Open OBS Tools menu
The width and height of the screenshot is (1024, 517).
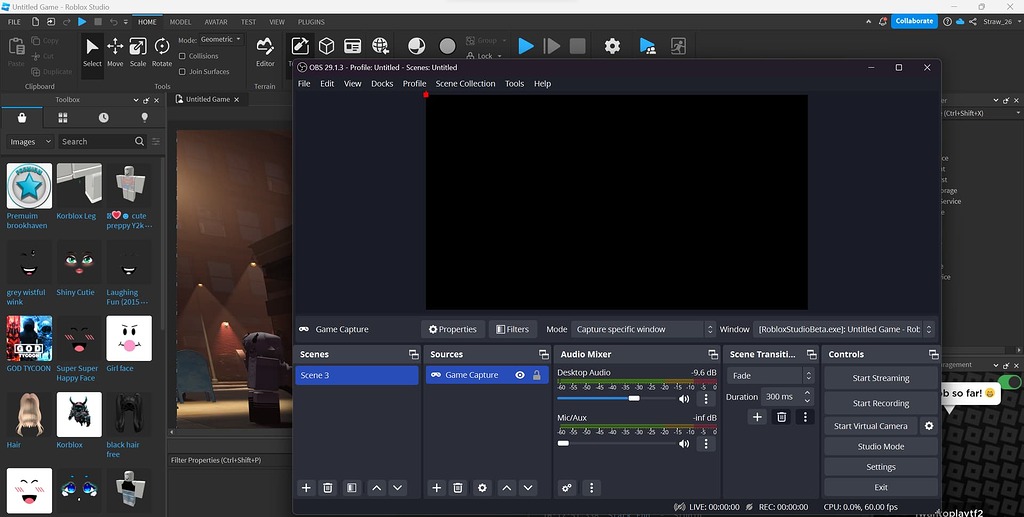[515, 84]
